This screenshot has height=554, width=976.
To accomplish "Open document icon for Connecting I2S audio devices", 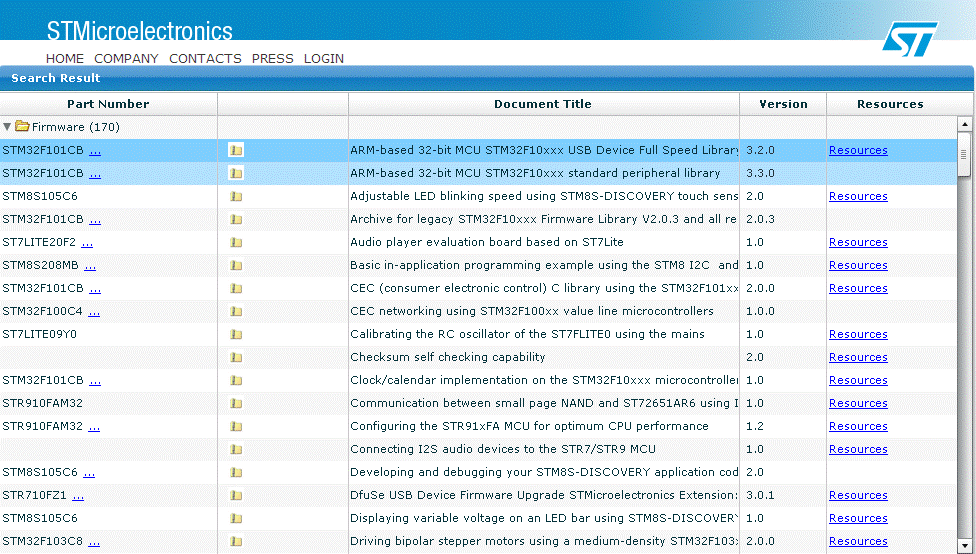I will [x=236, y=449].
